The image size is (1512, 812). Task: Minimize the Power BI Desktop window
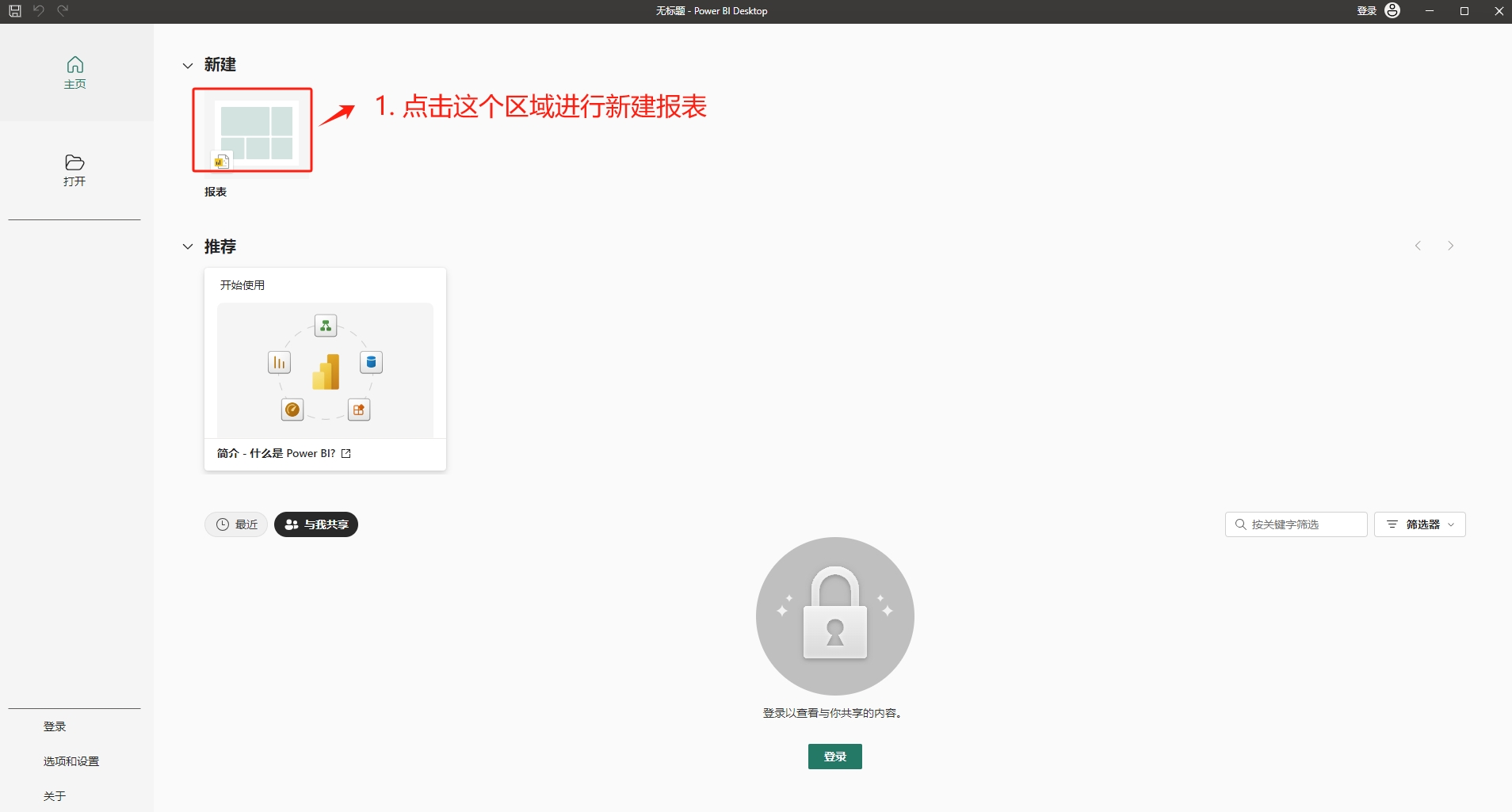pos(1430,11)
